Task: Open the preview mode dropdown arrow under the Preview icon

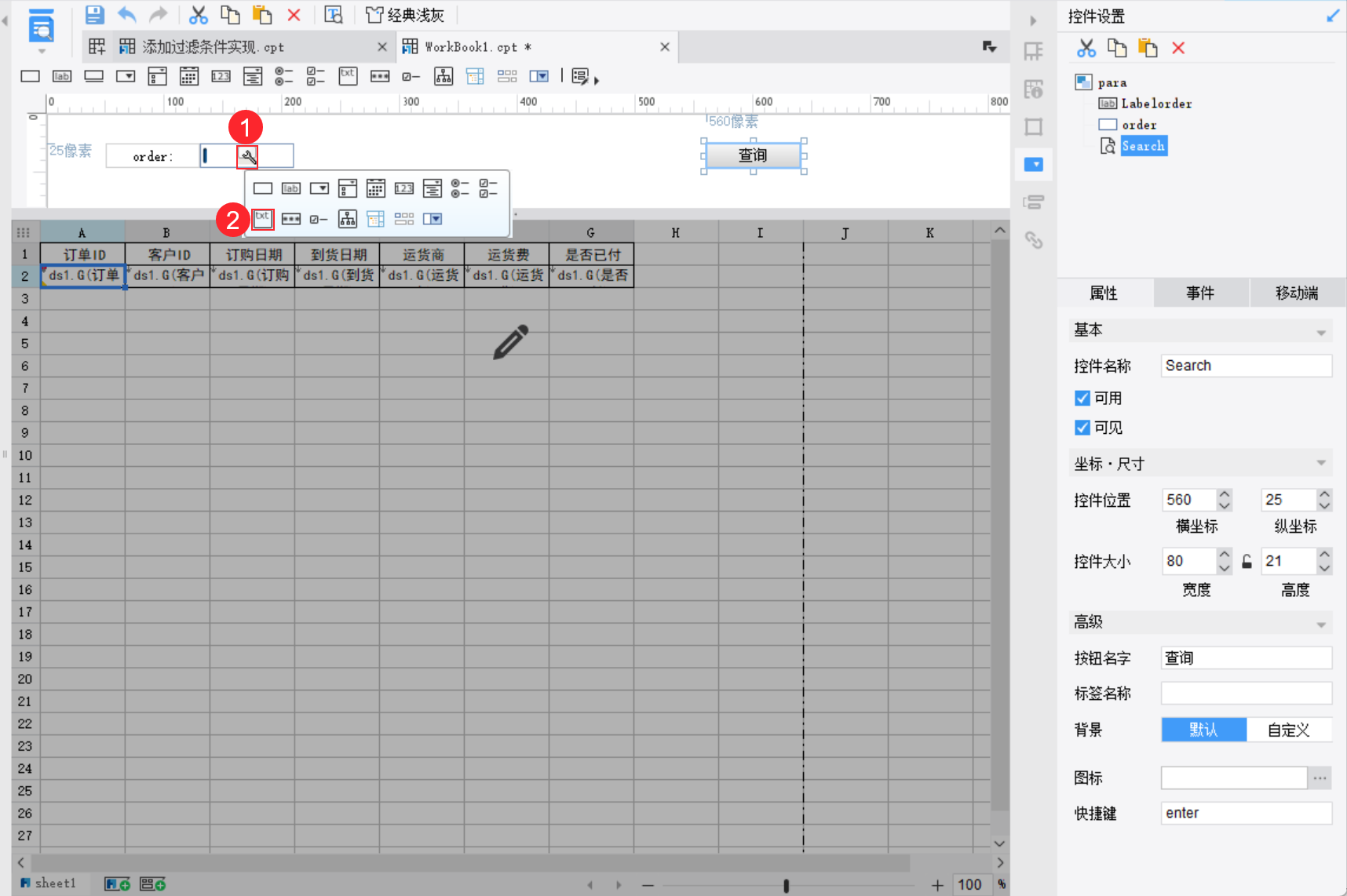Action: [x=42, y=51]
